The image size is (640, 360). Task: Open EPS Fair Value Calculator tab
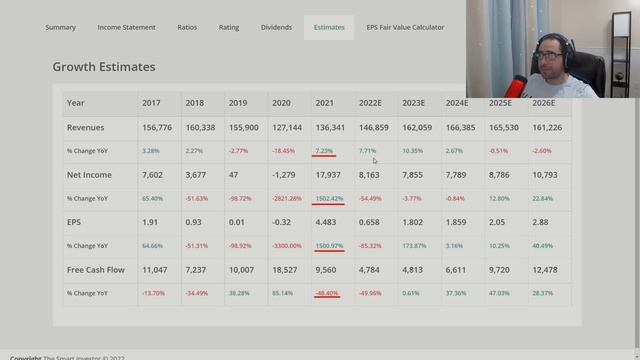coord(405,27)
